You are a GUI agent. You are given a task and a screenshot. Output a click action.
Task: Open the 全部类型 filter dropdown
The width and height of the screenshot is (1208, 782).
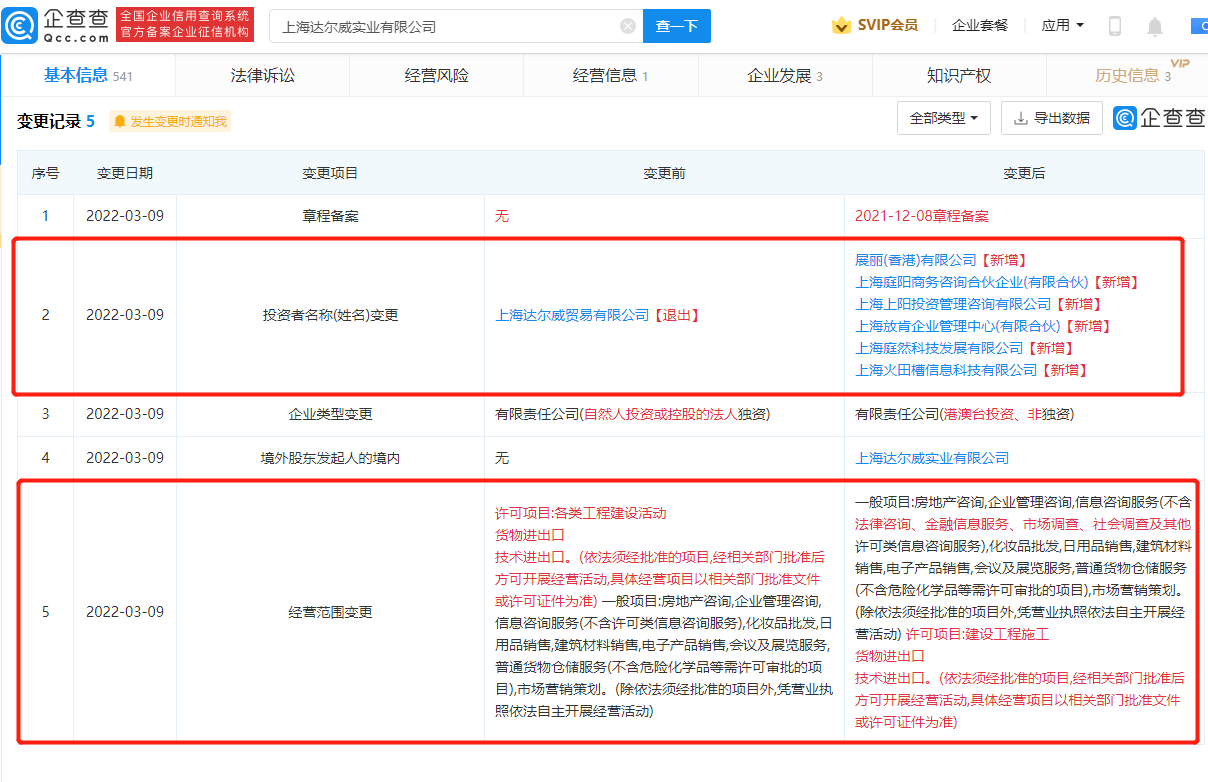[x=944, y=118]
